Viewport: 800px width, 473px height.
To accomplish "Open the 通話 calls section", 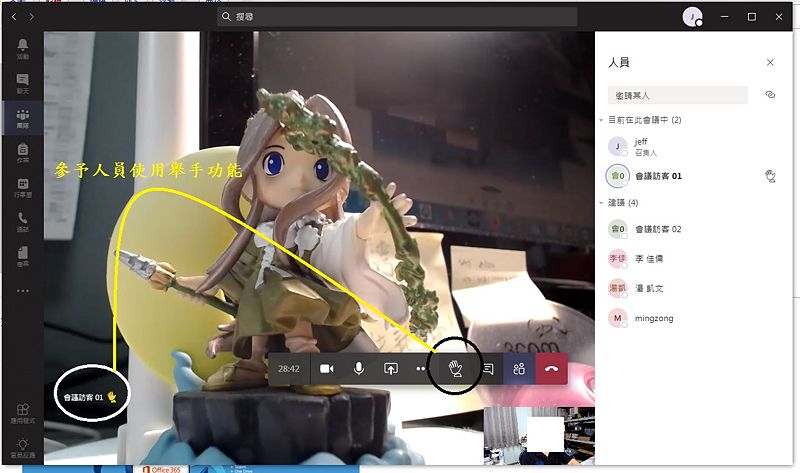I will 22,222.
